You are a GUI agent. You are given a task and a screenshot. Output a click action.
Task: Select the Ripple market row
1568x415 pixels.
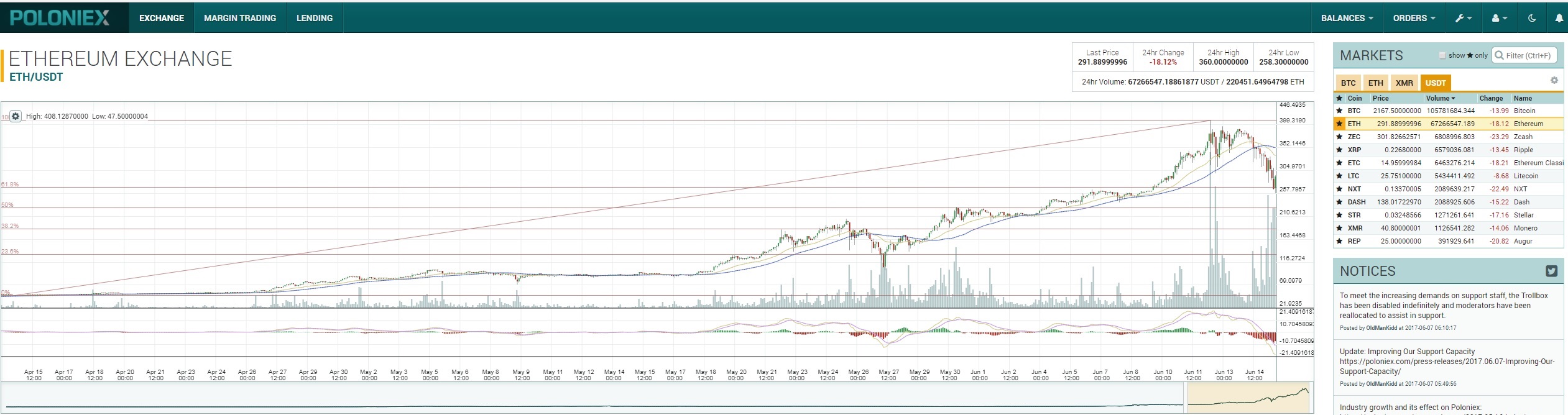pos(1449,150)
